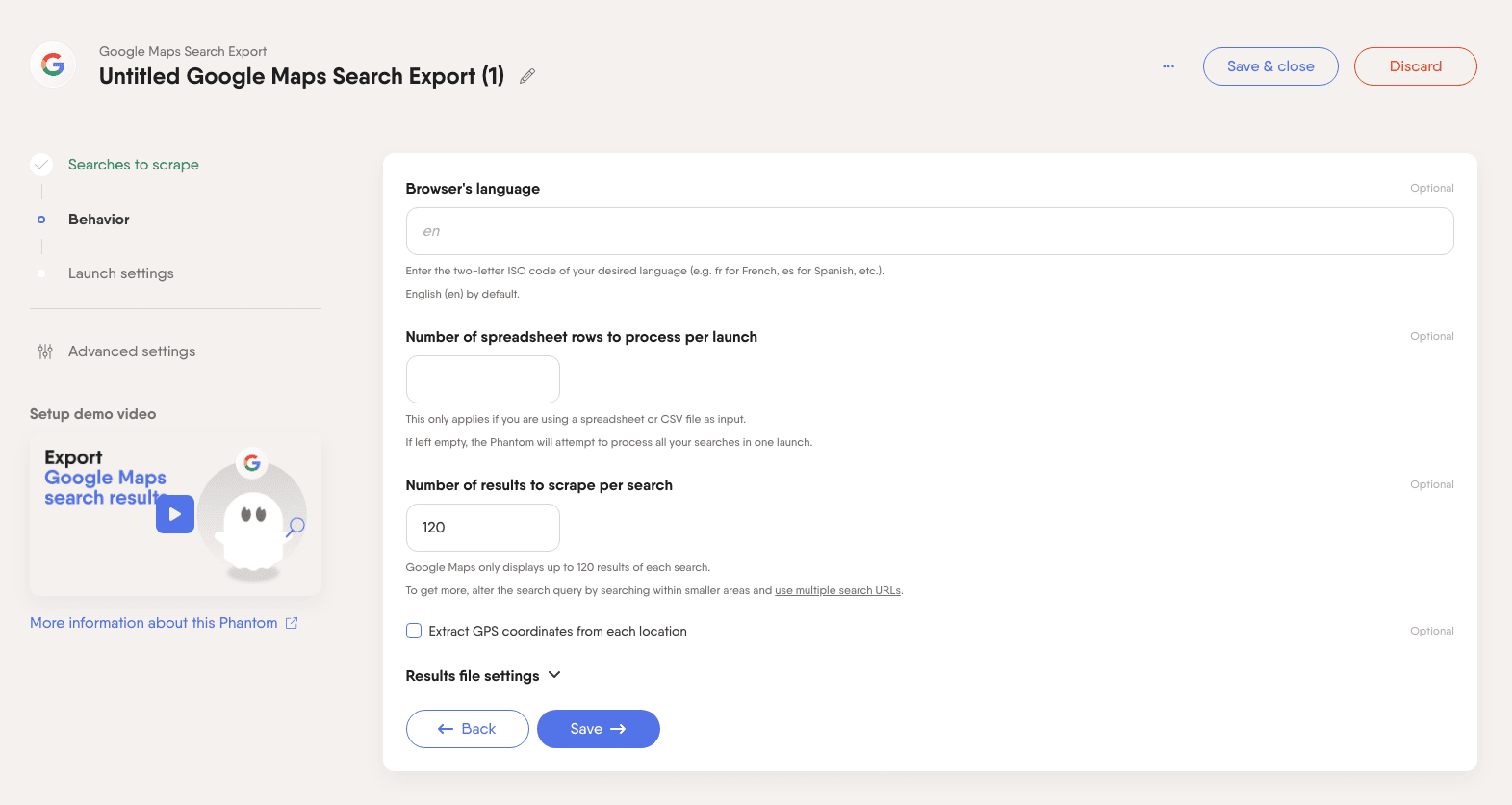Click the spreadsheet rows per launch field

click(483, 379)
